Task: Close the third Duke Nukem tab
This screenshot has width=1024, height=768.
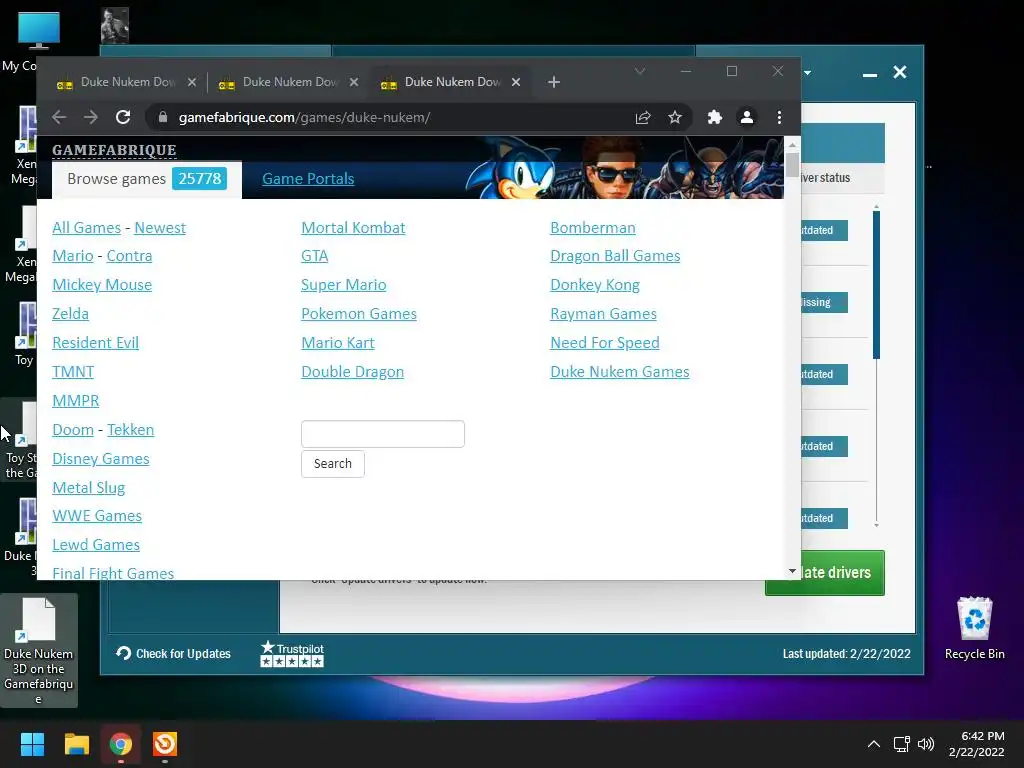Action: tap(516, 82)
